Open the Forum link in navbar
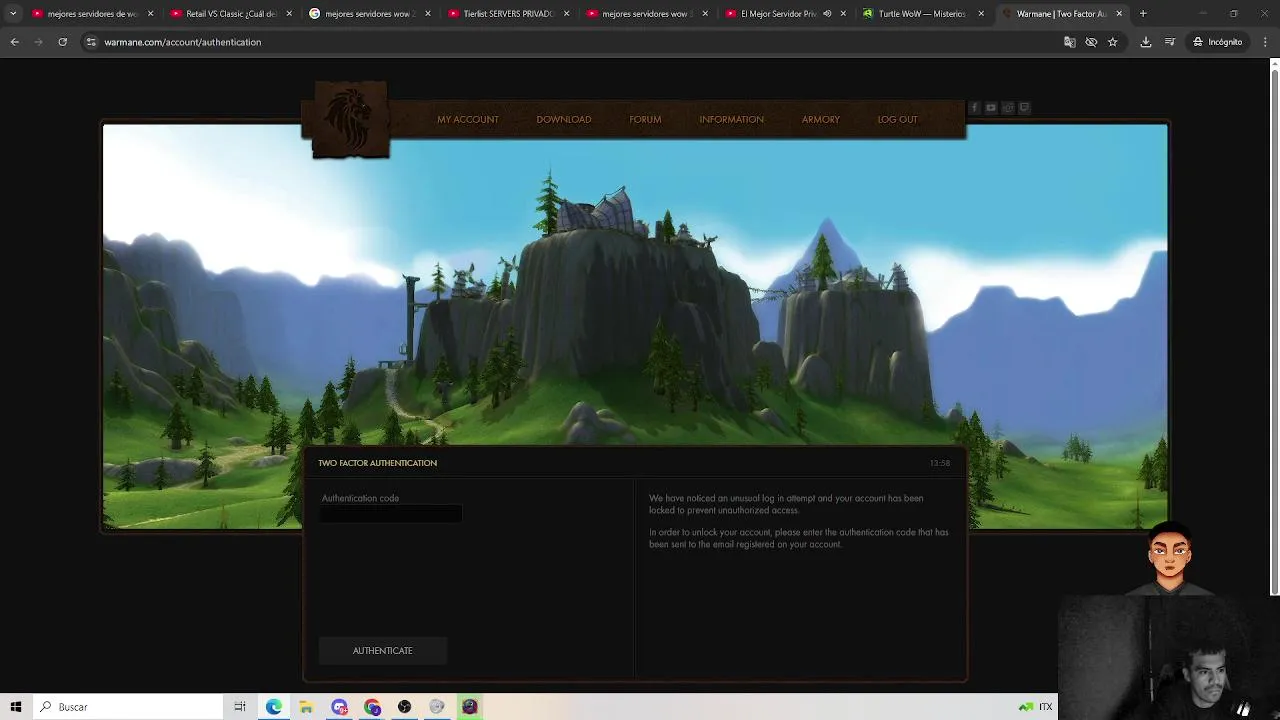The width and height of the screenshot is (1280, 720). pyautogui.click(x=645, y=119)
